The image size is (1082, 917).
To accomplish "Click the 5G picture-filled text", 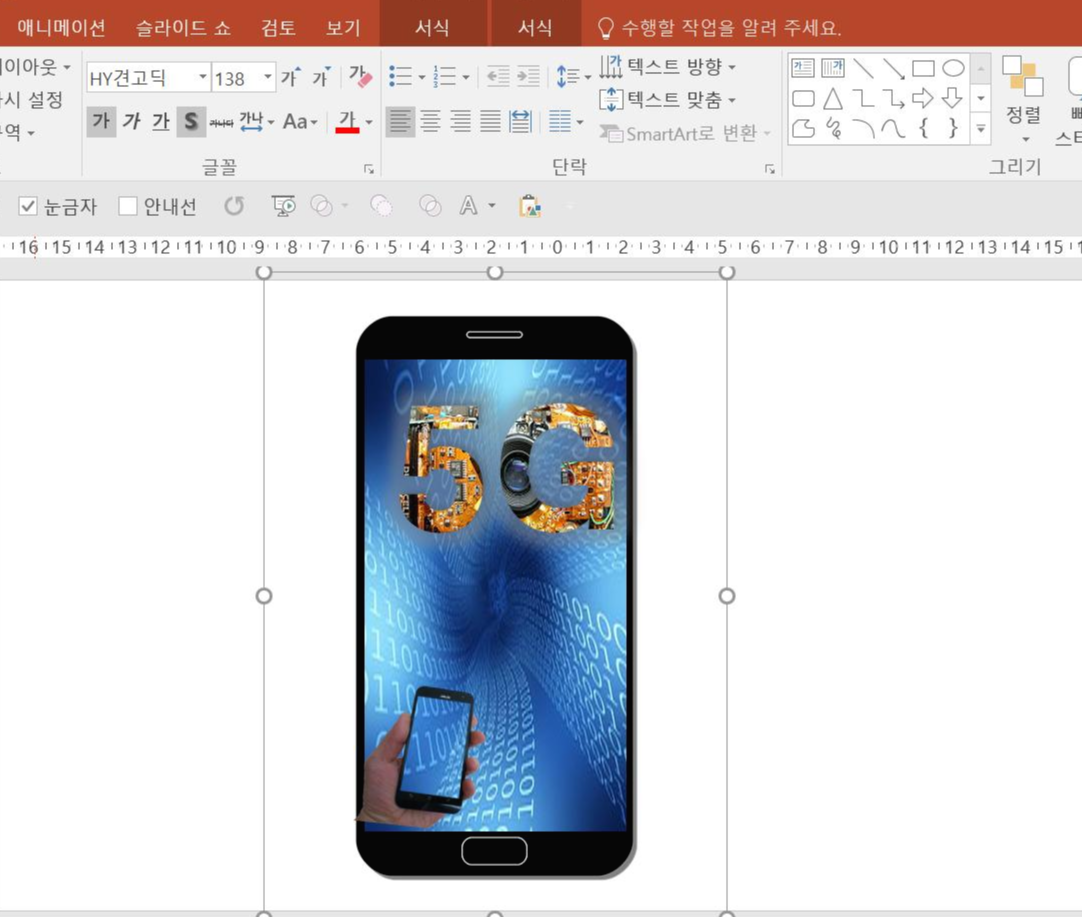I will coord(505,467).
